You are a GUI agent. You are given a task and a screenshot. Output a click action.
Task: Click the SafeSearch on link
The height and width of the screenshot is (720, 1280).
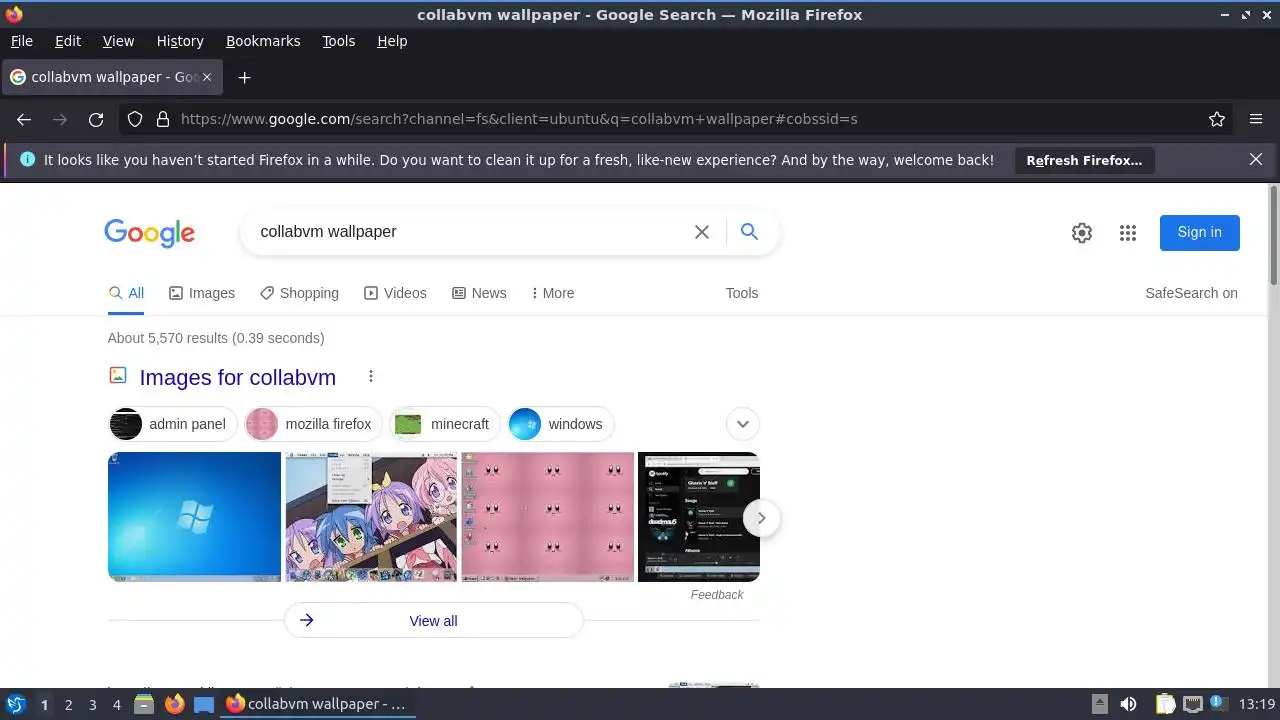coord(1191,293)
